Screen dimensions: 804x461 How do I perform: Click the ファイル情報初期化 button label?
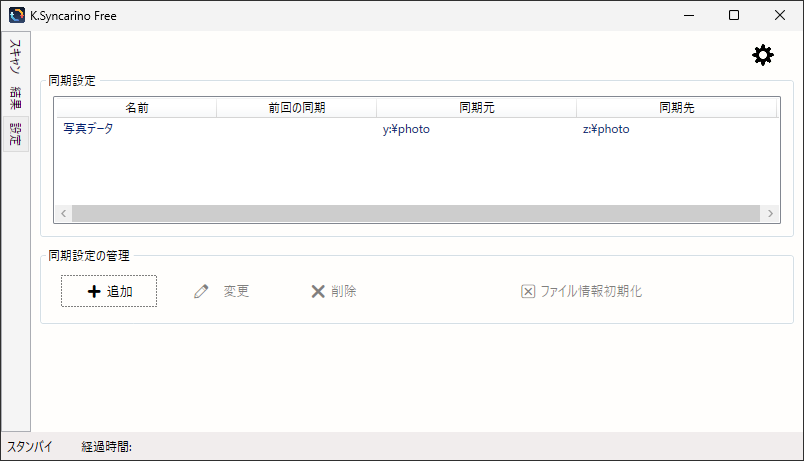591,291
